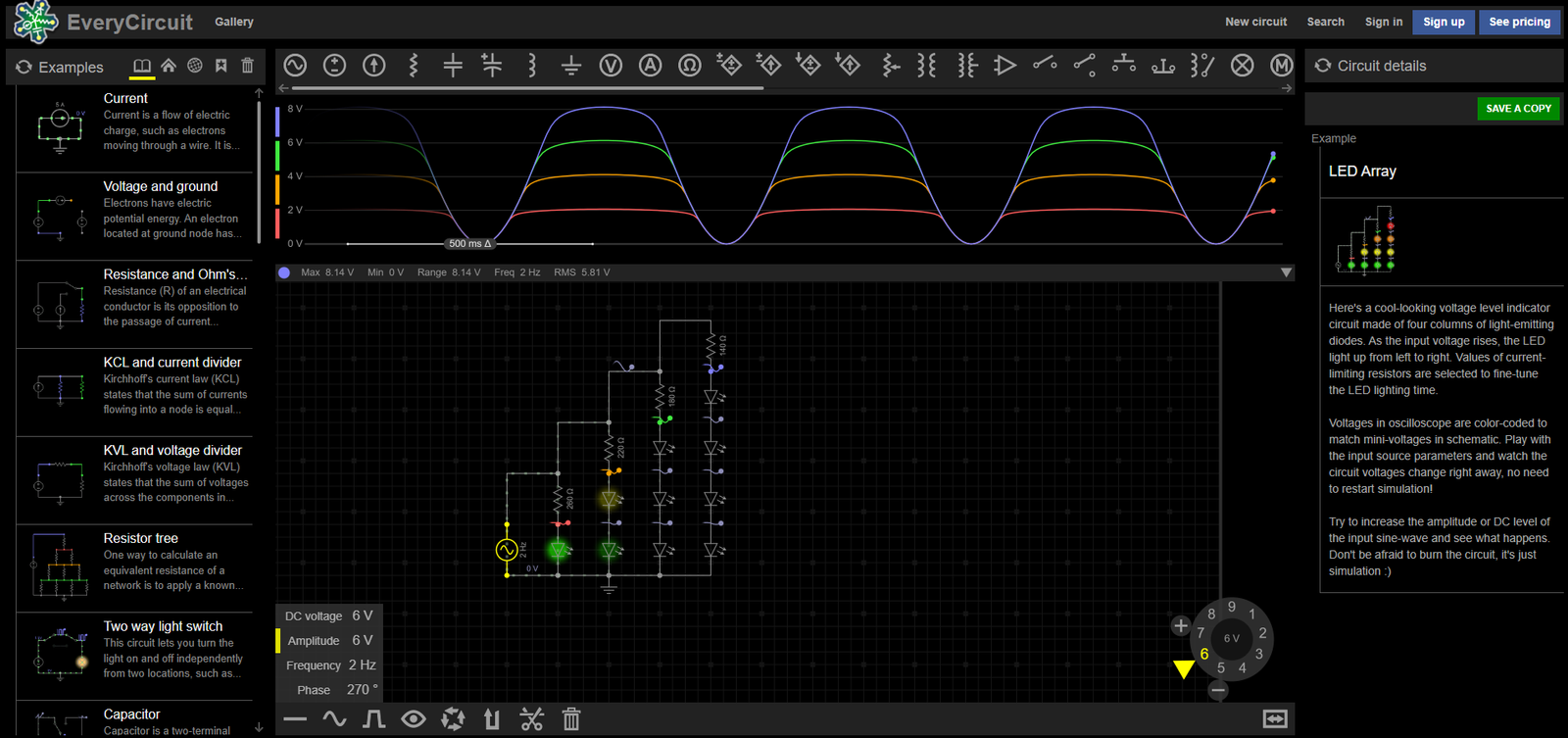Choose the op-amp triangle component
This screenshot has width=1568, height=738.
point(1004,66)
